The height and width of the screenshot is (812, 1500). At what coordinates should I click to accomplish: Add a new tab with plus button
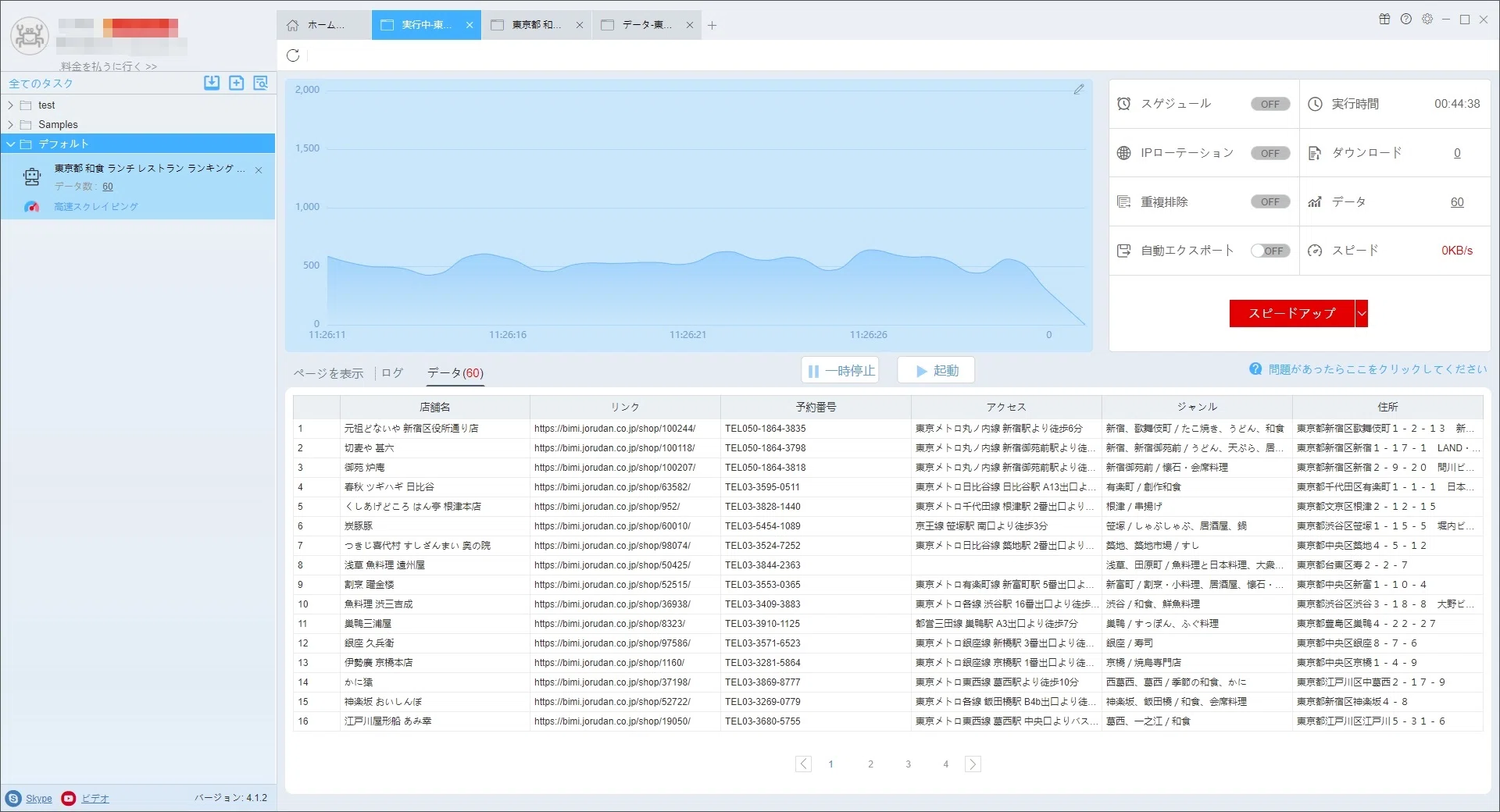tap(712, 25)
